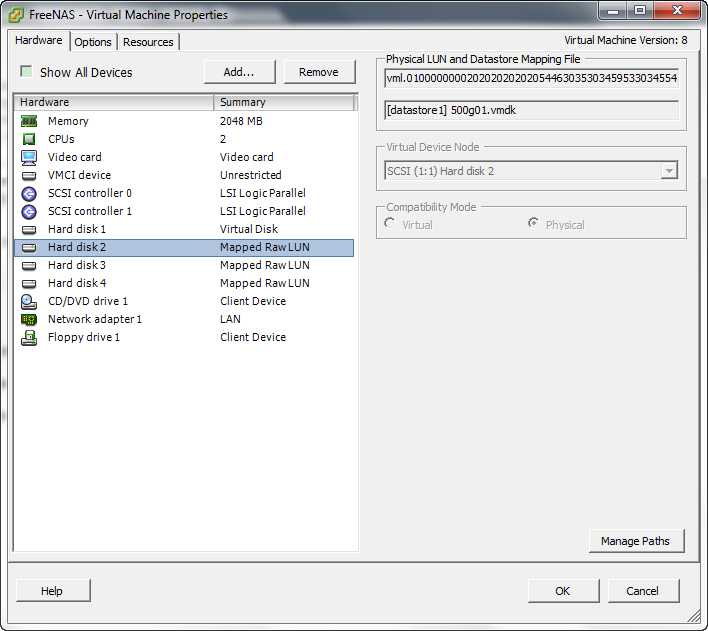The image size is (708, 631).
Task: Click LSI Logic Parallel summary of SCSI controller 0
Action: (x=263, y=193)
